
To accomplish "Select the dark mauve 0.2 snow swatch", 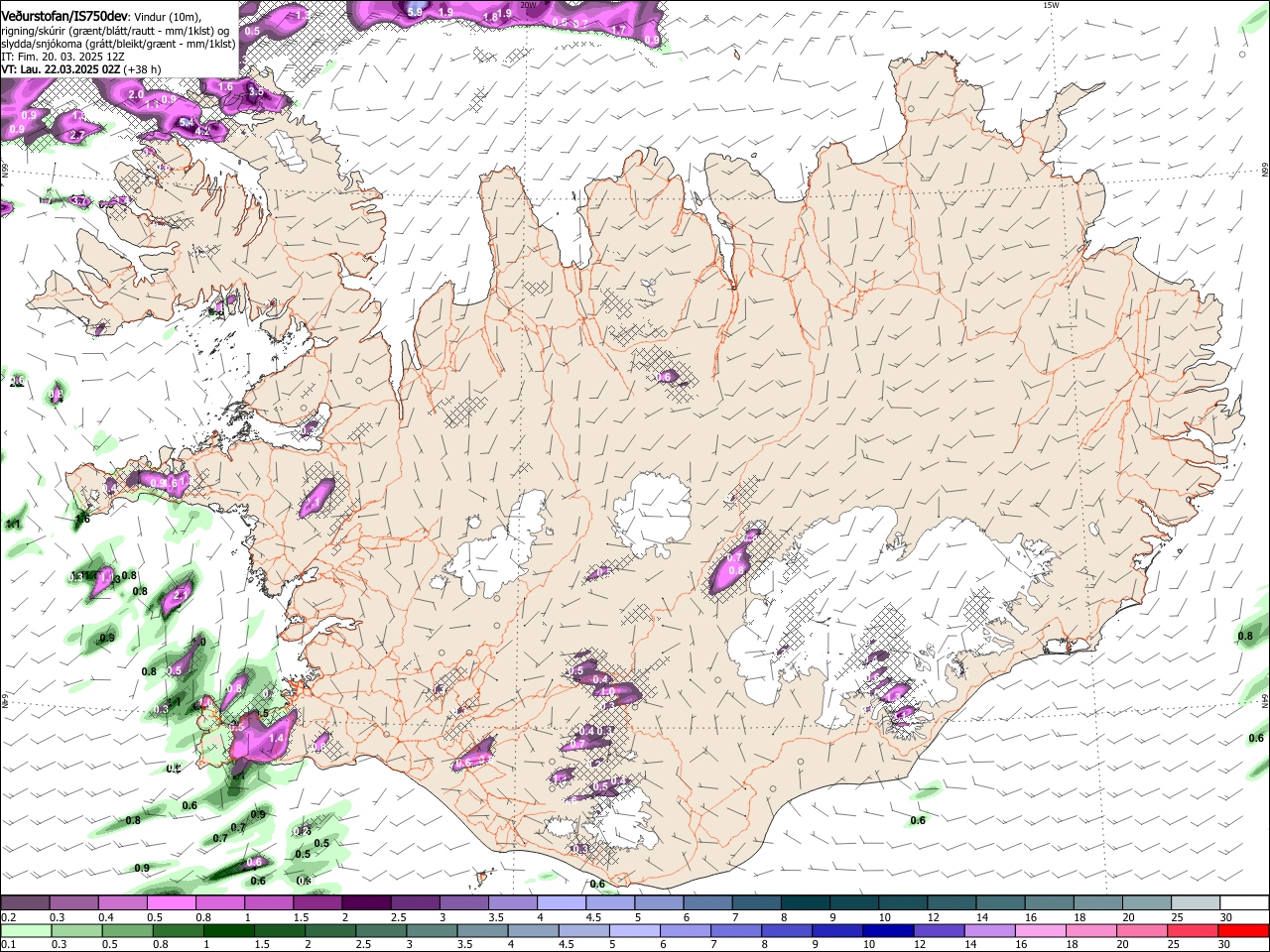I will pos(25,903).
